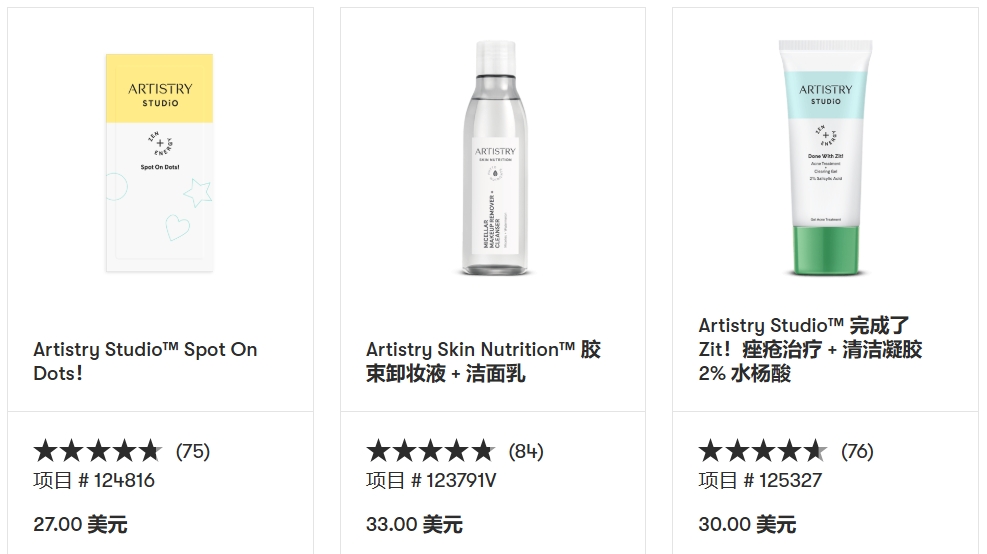This screenshot has width=987, height=554.
Task: Click the star rating for Spot On Dots
Action: coord(97,451)
